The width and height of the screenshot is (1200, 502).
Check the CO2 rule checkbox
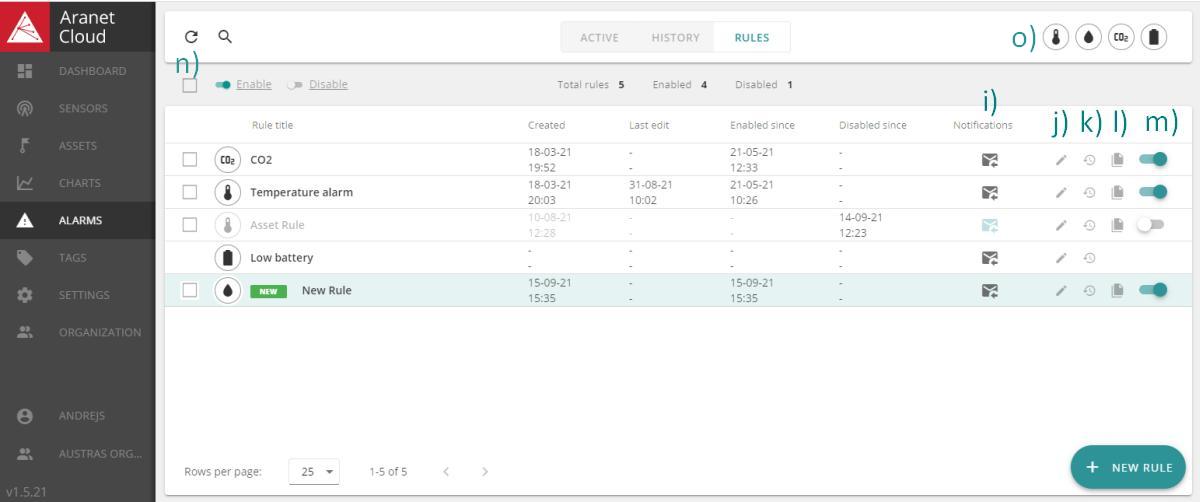190,160
